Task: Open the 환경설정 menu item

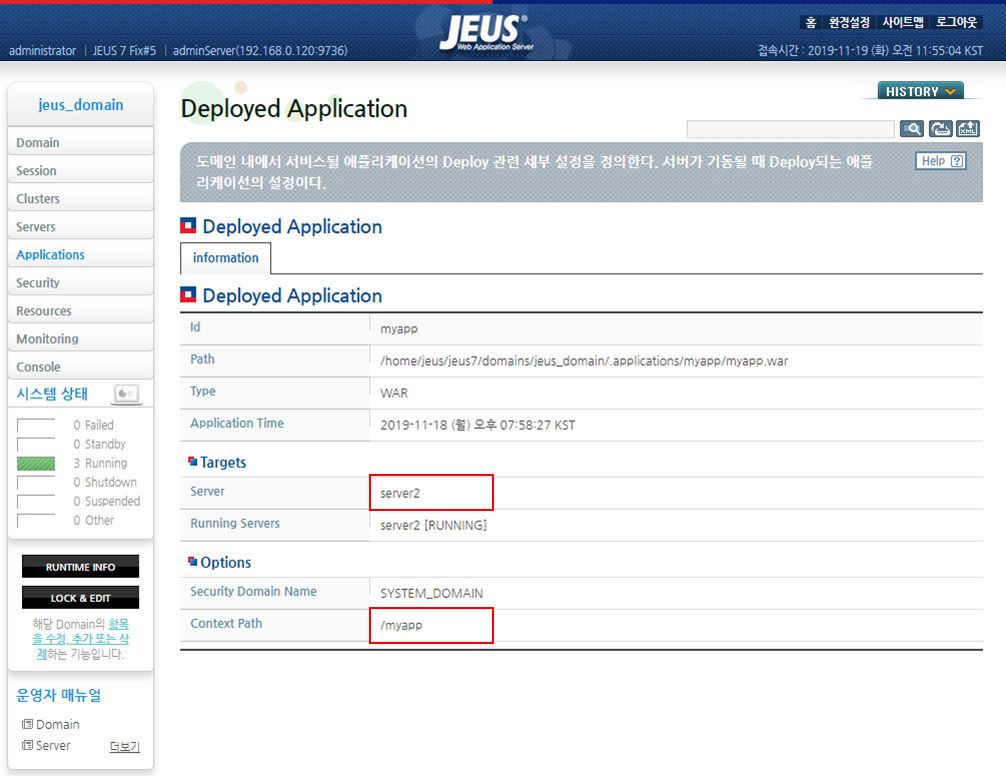Action: click(x=849, y=22)
